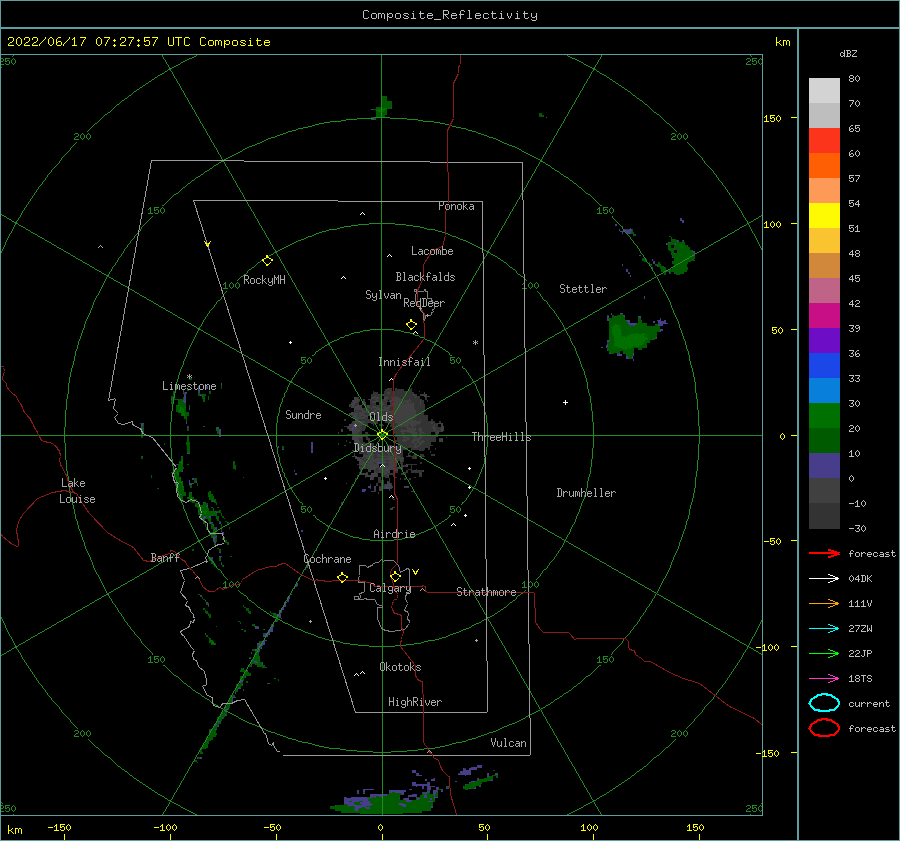Click the asterisk marker east of RedDeer
The width and height of the screenshot is (900, 841).
coord(475,343)
